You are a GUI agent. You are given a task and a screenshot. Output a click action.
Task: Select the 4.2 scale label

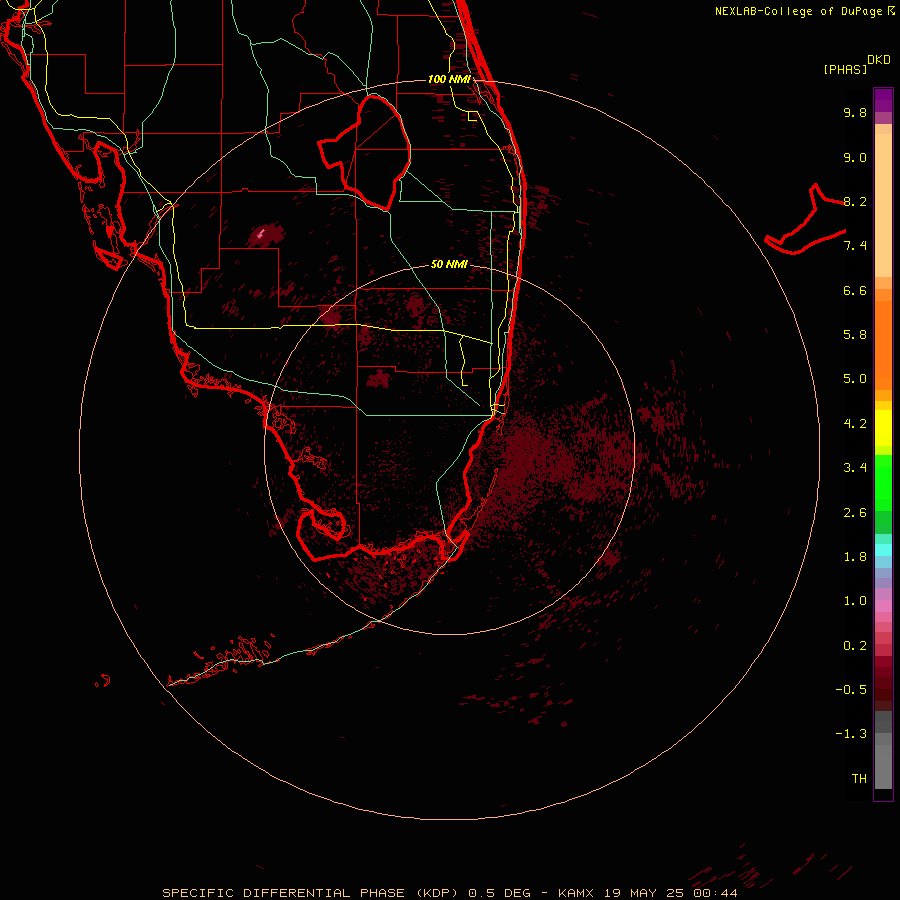click(855, 424)
